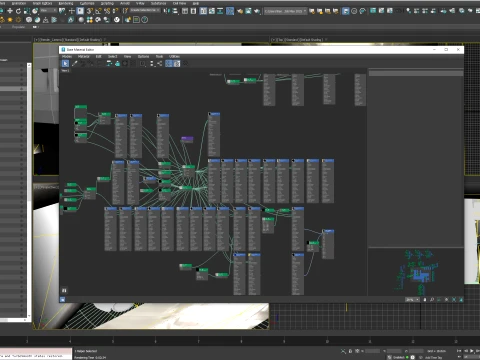Open the Mirror tool
The height and width of the screenshot is (360, 480).
pos(166,11)
